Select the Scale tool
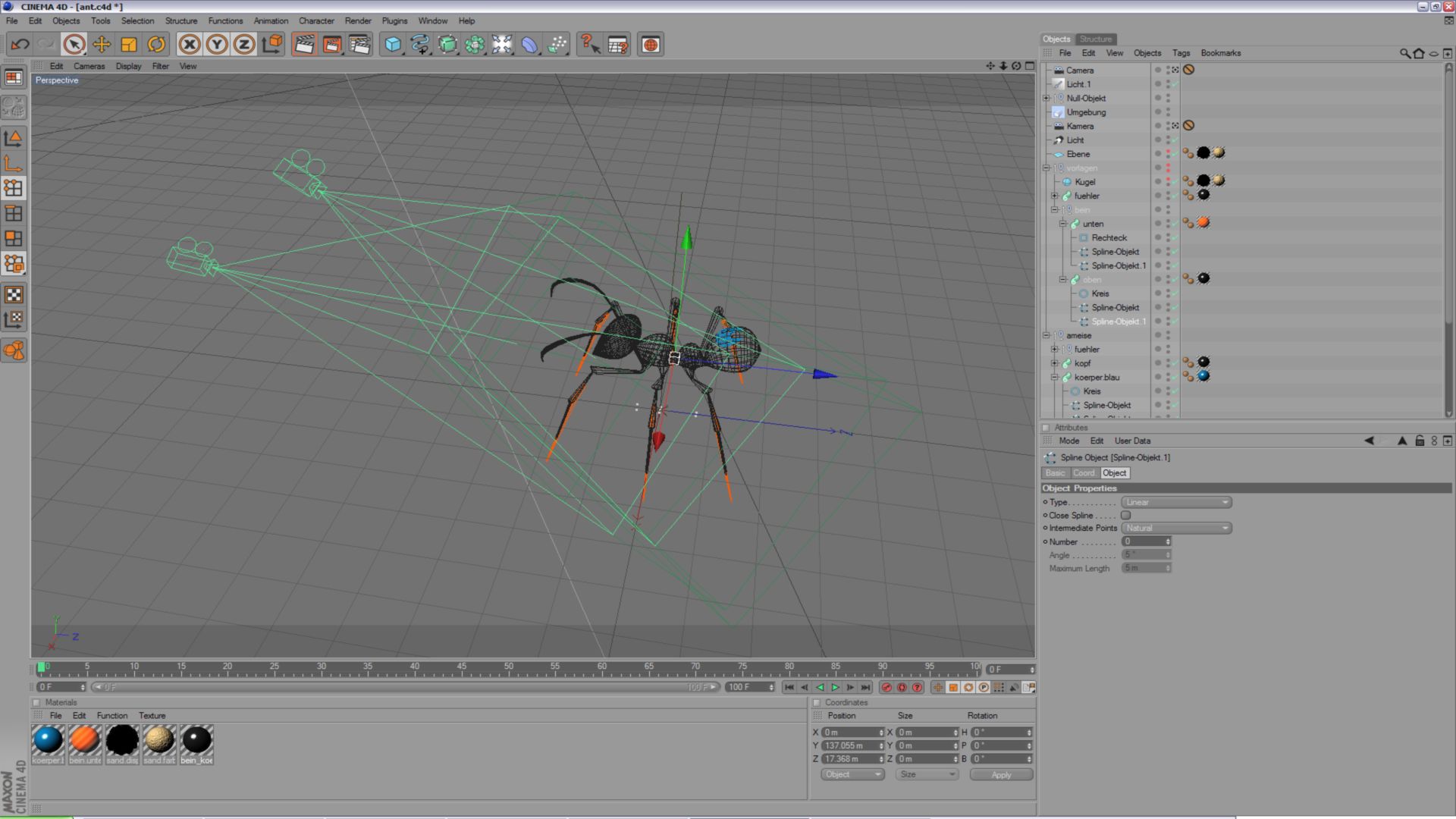The width and height of the screenshot is (1456, 819). [129, 45]
